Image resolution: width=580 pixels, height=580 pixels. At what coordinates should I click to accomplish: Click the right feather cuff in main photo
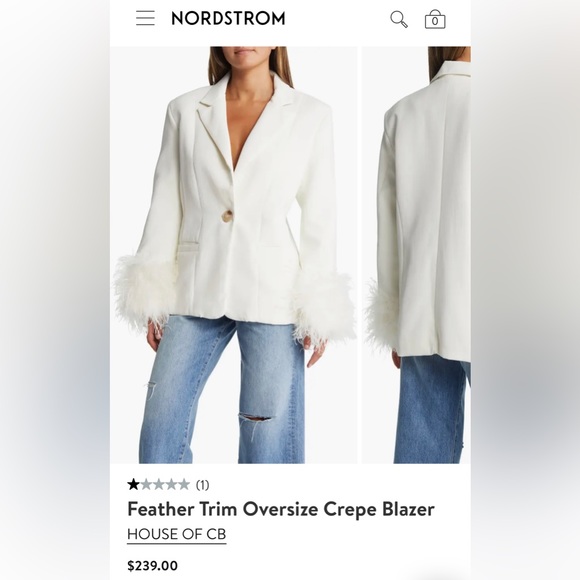coord(323,307)
